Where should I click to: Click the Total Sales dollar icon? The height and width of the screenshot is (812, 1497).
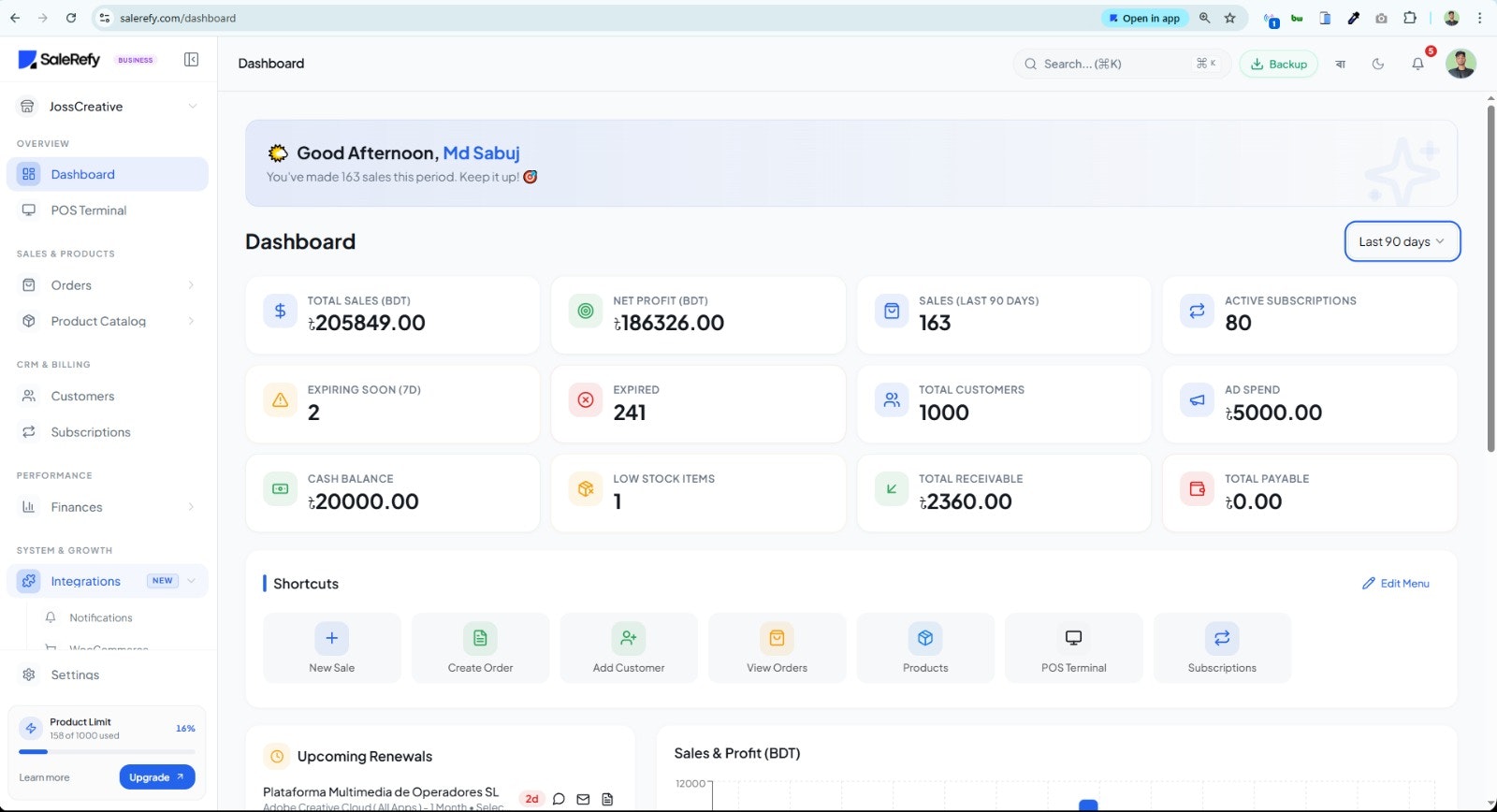(280, 311)
